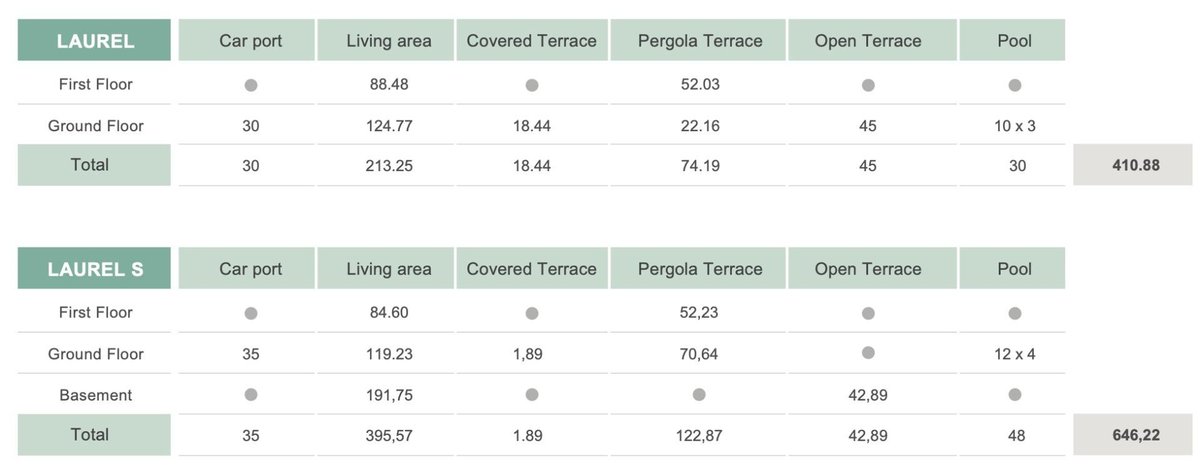Select the 410.88 grand total box
The image size is (1200, 473).
[x=1135, y=165]
